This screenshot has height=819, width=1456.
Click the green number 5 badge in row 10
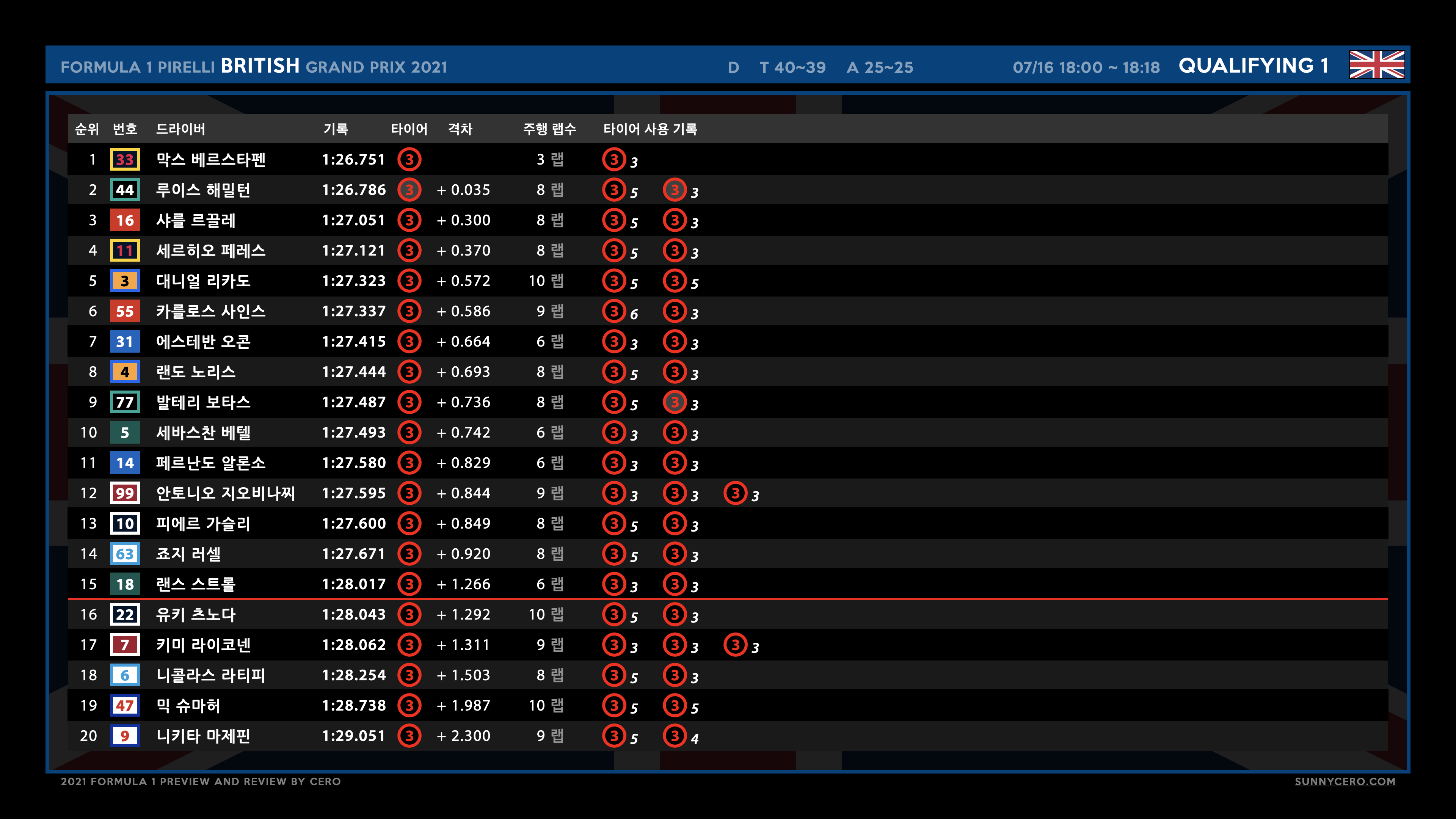[125, 432]
